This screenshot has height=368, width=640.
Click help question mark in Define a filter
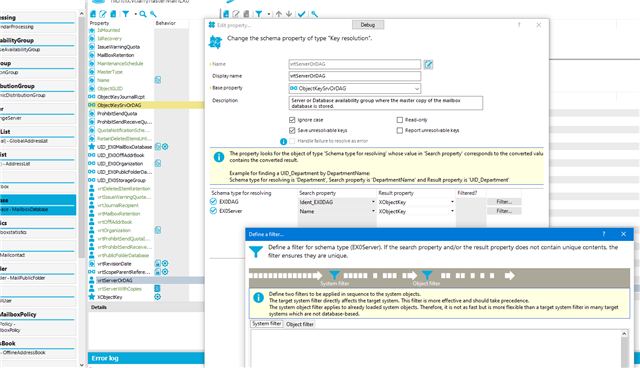tap(604, 234)
